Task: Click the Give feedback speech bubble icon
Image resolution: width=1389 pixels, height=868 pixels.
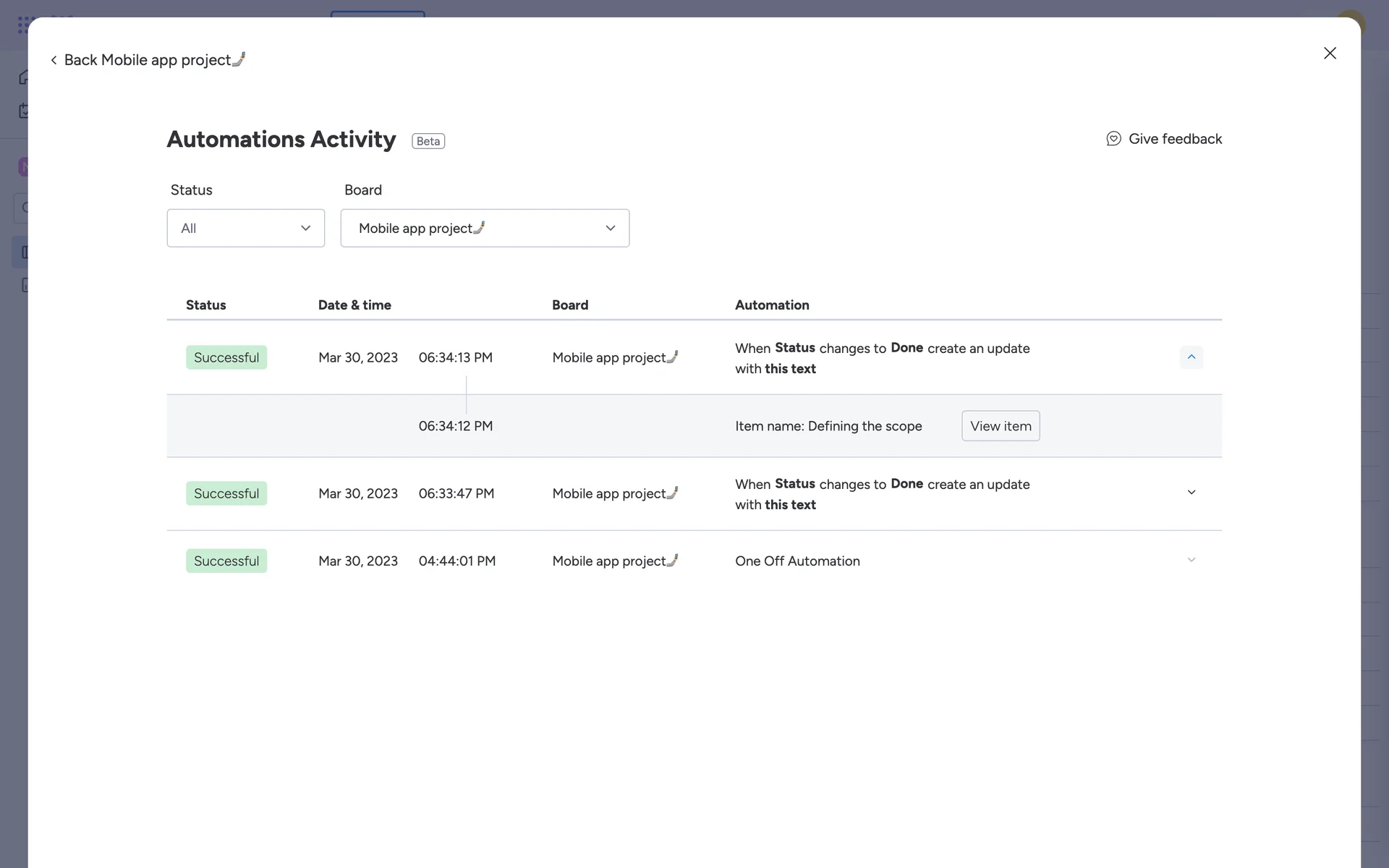Action: (1113, 139)
